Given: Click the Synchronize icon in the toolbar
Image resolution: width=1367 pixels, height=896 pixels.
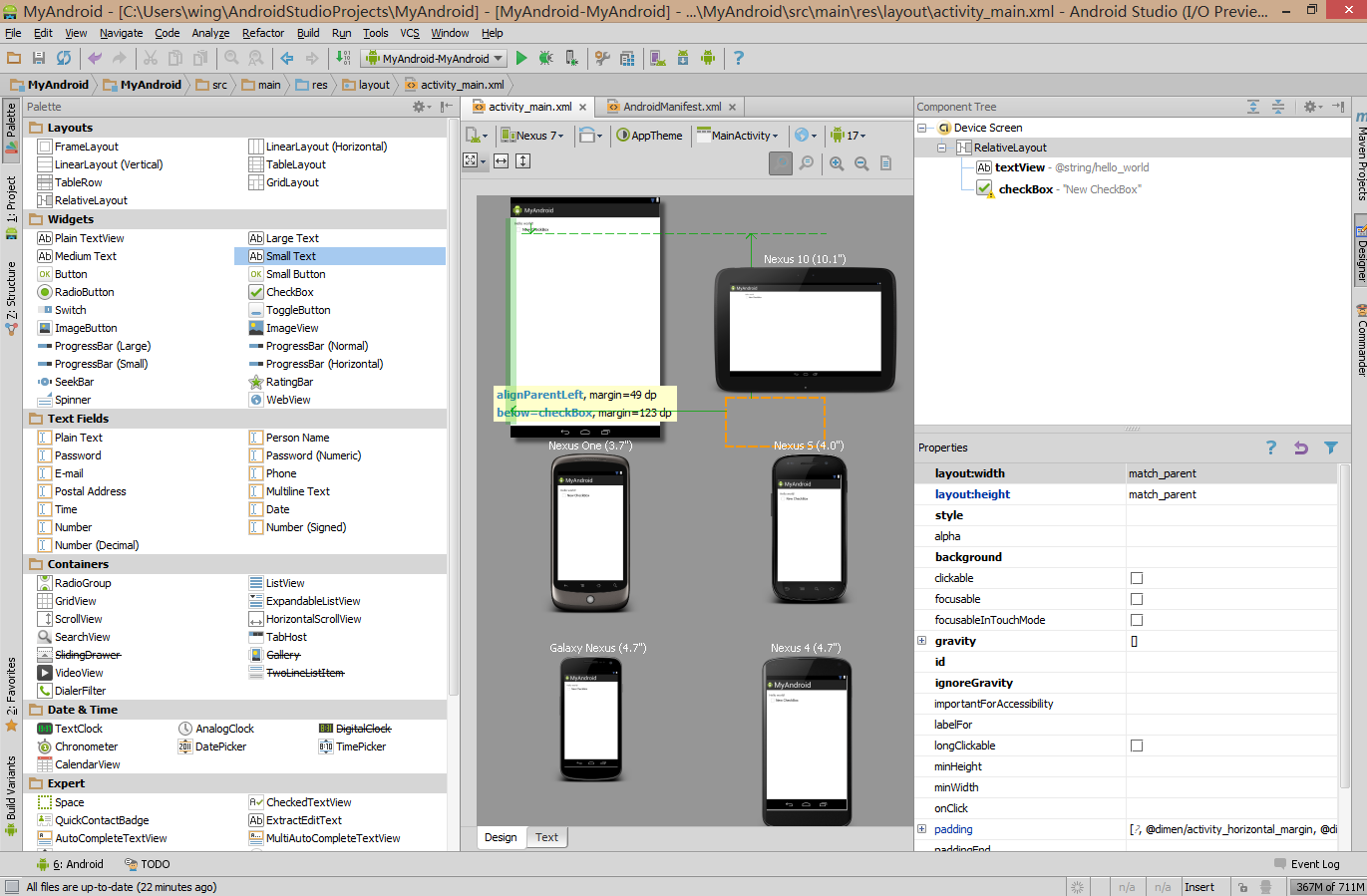Looking at the screenshot, I should point(64,58).
